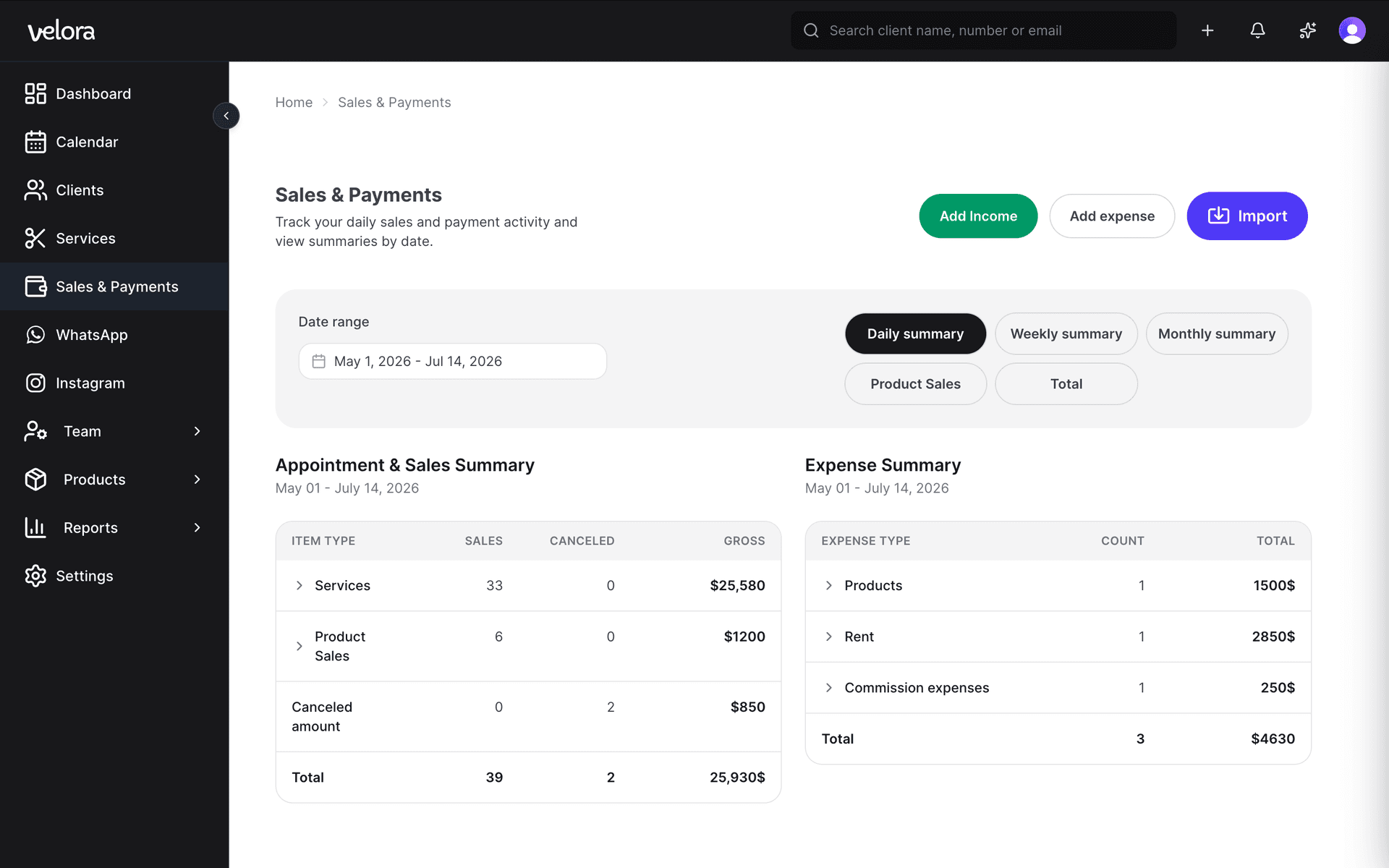Click the Sales & Payments breadcrumb

[394, 102]
